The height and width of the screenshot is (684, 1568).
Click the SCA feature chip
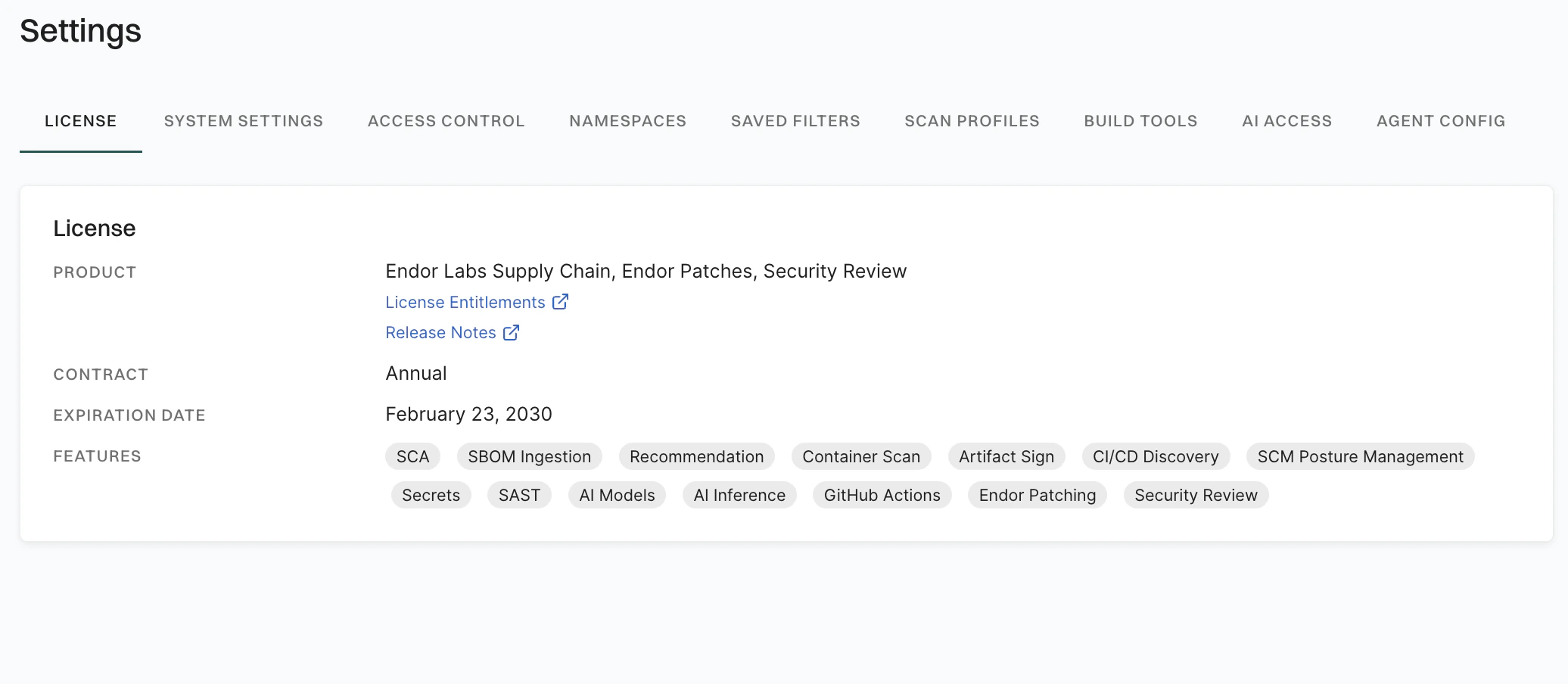413,457
